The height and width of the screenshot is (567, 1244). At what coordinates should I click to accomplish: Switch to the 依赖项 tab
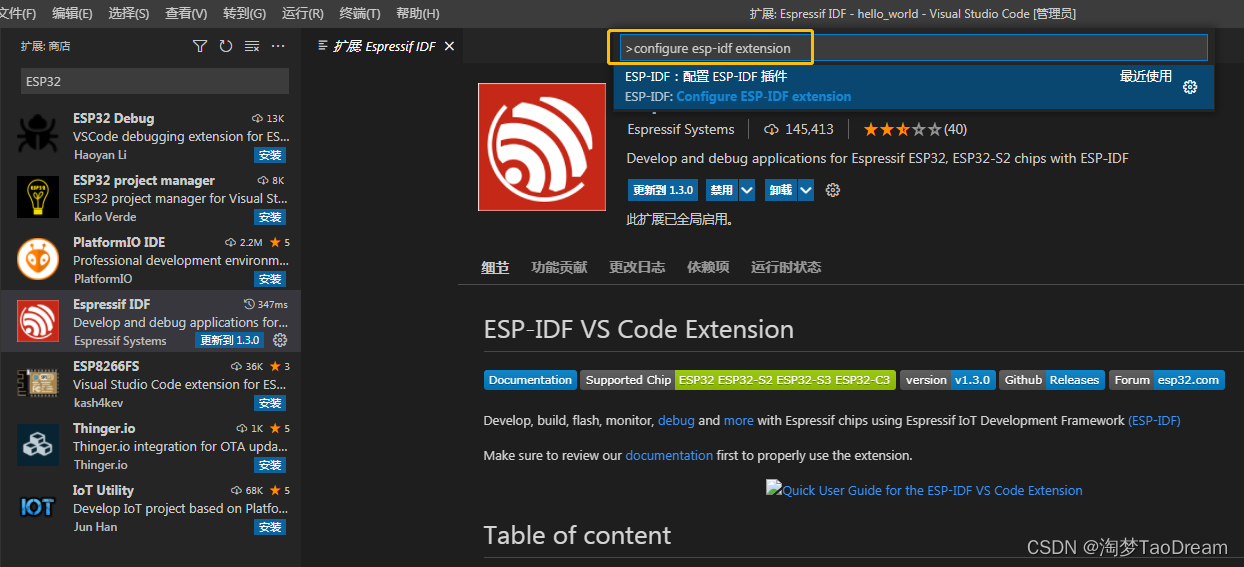coord(708,267)
